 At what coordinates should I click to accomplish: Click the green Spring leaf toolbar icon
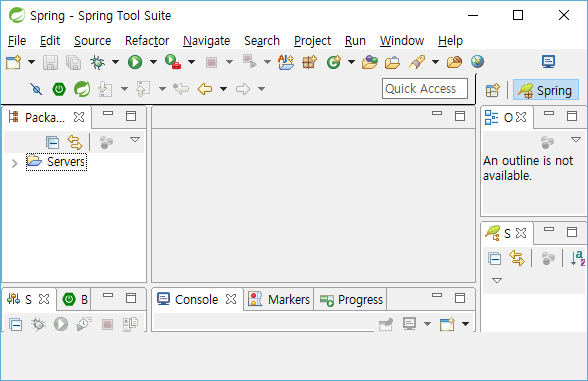click(x=82, y=89)
